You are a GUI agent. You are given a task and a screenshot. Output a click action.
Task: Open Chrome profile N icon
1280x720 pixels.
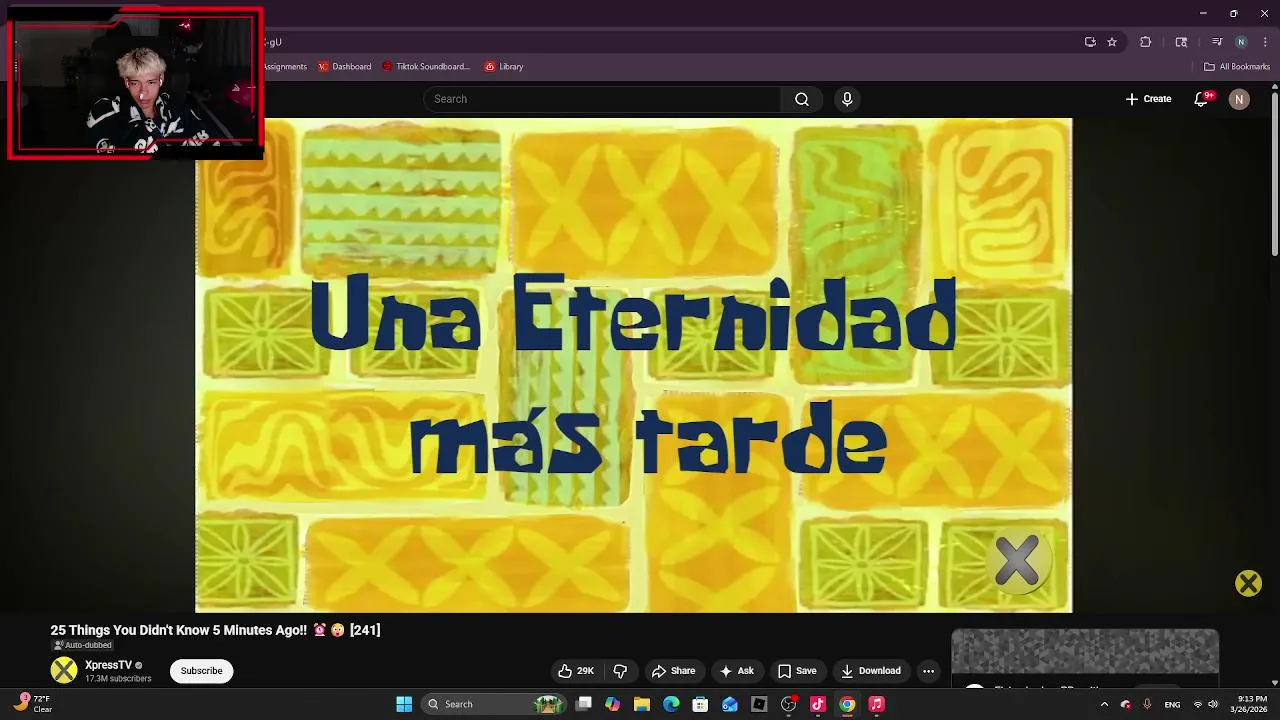[1241, 42]
